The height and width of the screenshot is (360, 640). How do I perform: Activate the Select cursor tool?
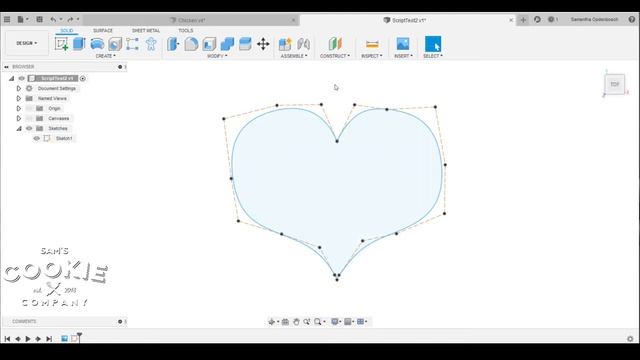click(433, 44)
